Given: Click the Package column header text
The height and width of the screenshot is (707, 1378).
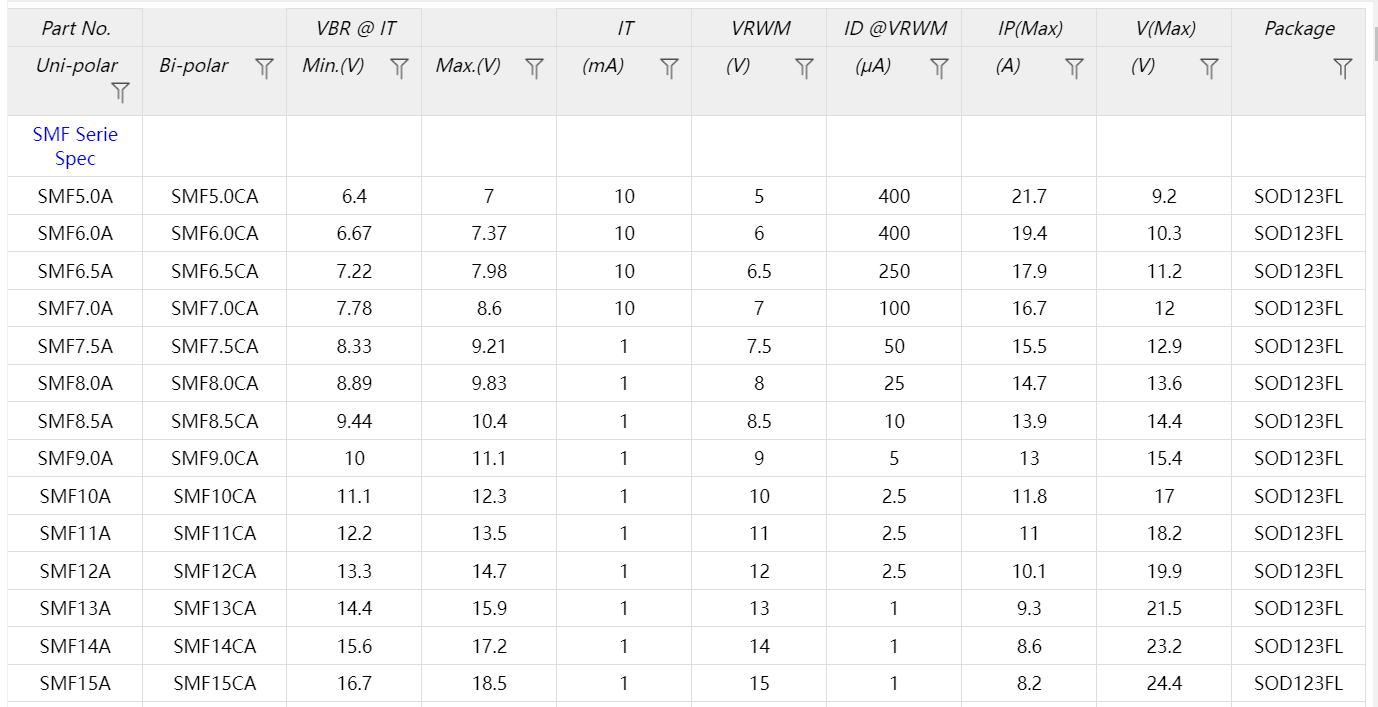Looking at the screenshot, I should (x=1299, y=28).
